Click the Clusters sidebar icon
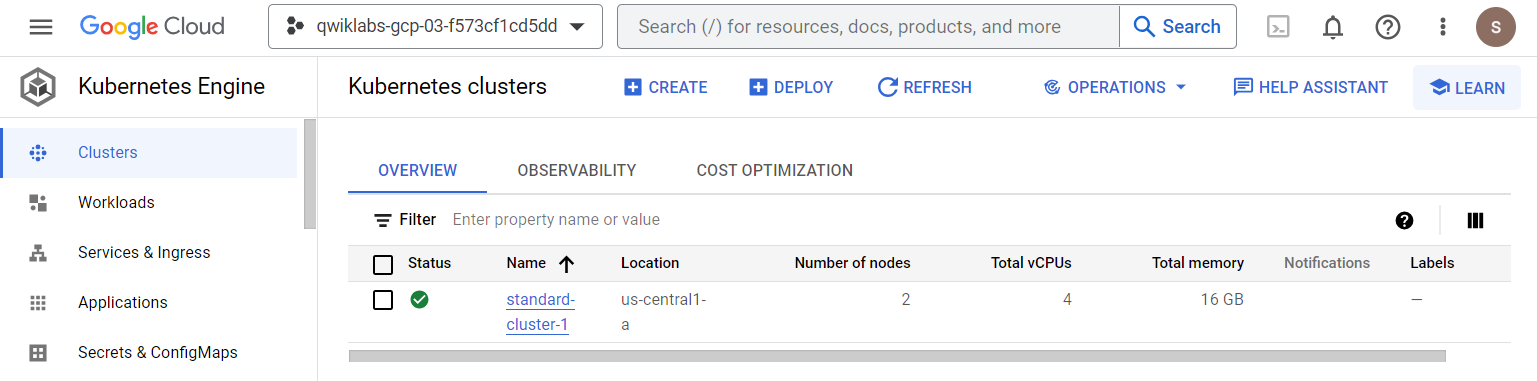 38,153
